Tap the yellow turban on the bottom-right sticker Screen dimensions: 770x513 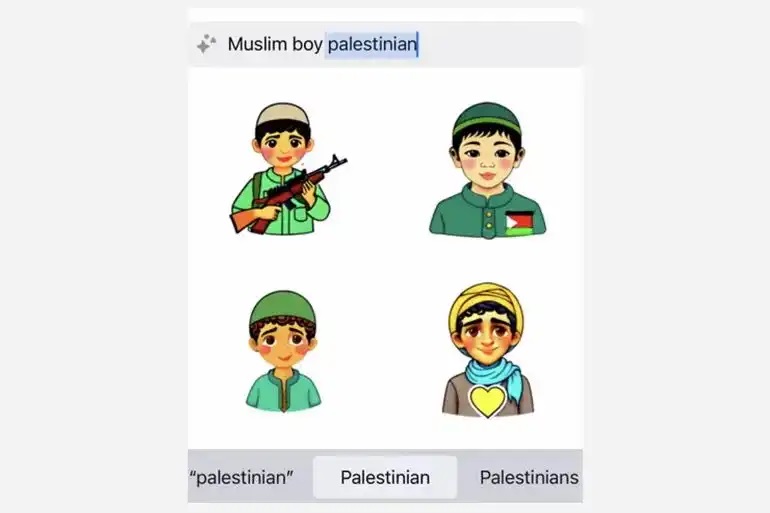(x=486, y=302)
